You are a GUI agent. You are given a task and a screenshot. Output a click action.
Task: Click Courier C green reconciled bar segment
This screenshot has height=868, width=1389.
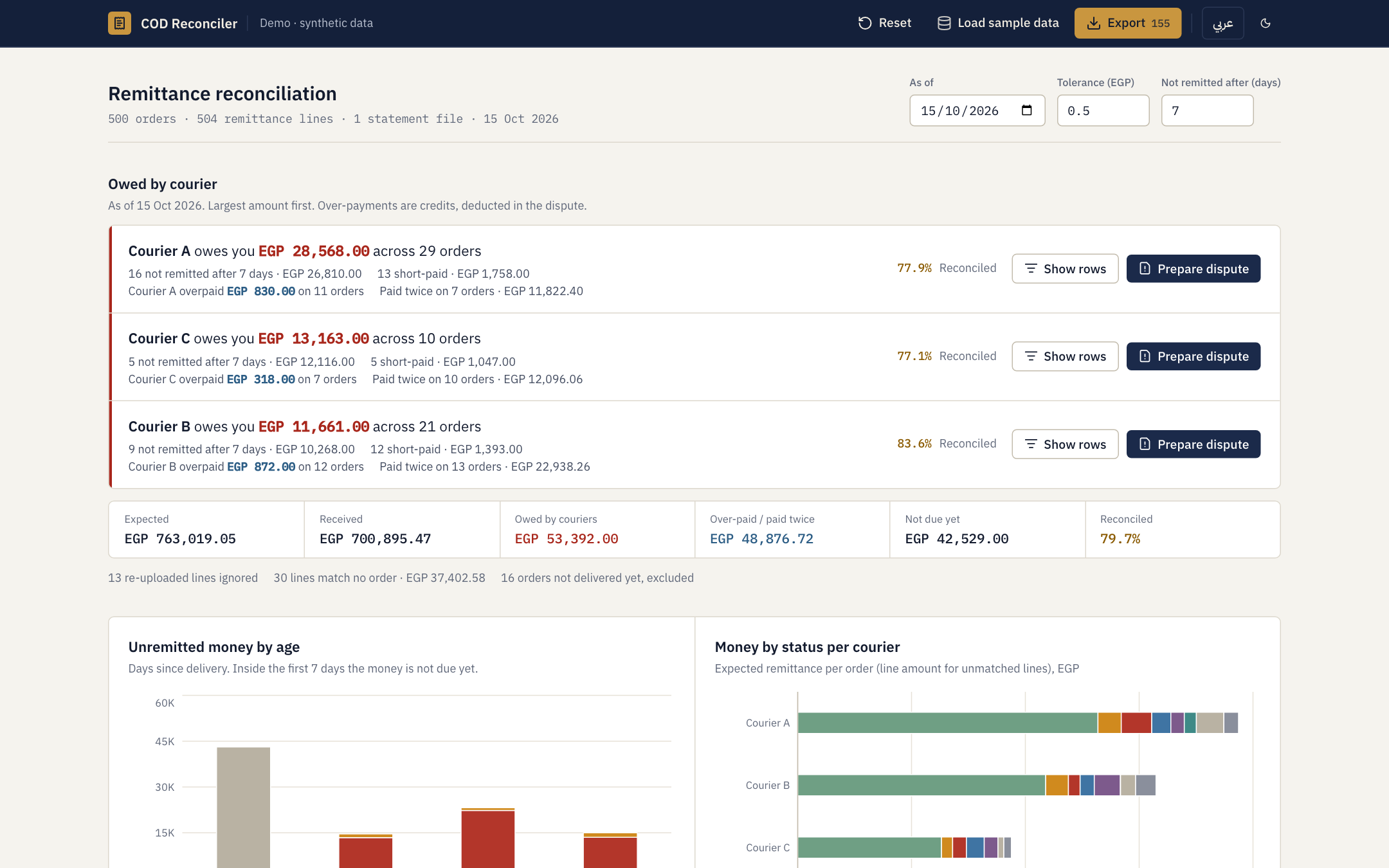click(869, 847)
